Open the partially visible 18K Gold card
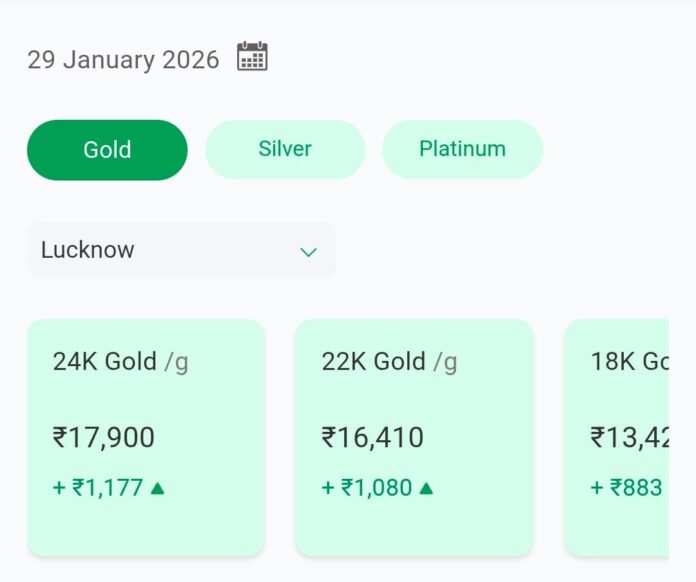696x582 pixels. click(617, 437)
